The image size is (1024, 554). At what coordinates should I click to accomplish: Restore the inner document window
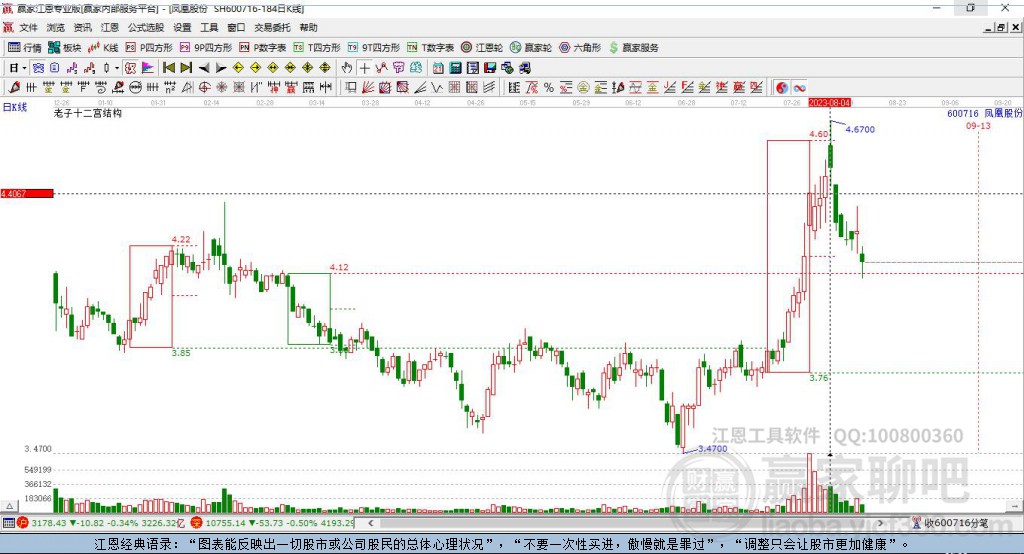point(1001,27)
